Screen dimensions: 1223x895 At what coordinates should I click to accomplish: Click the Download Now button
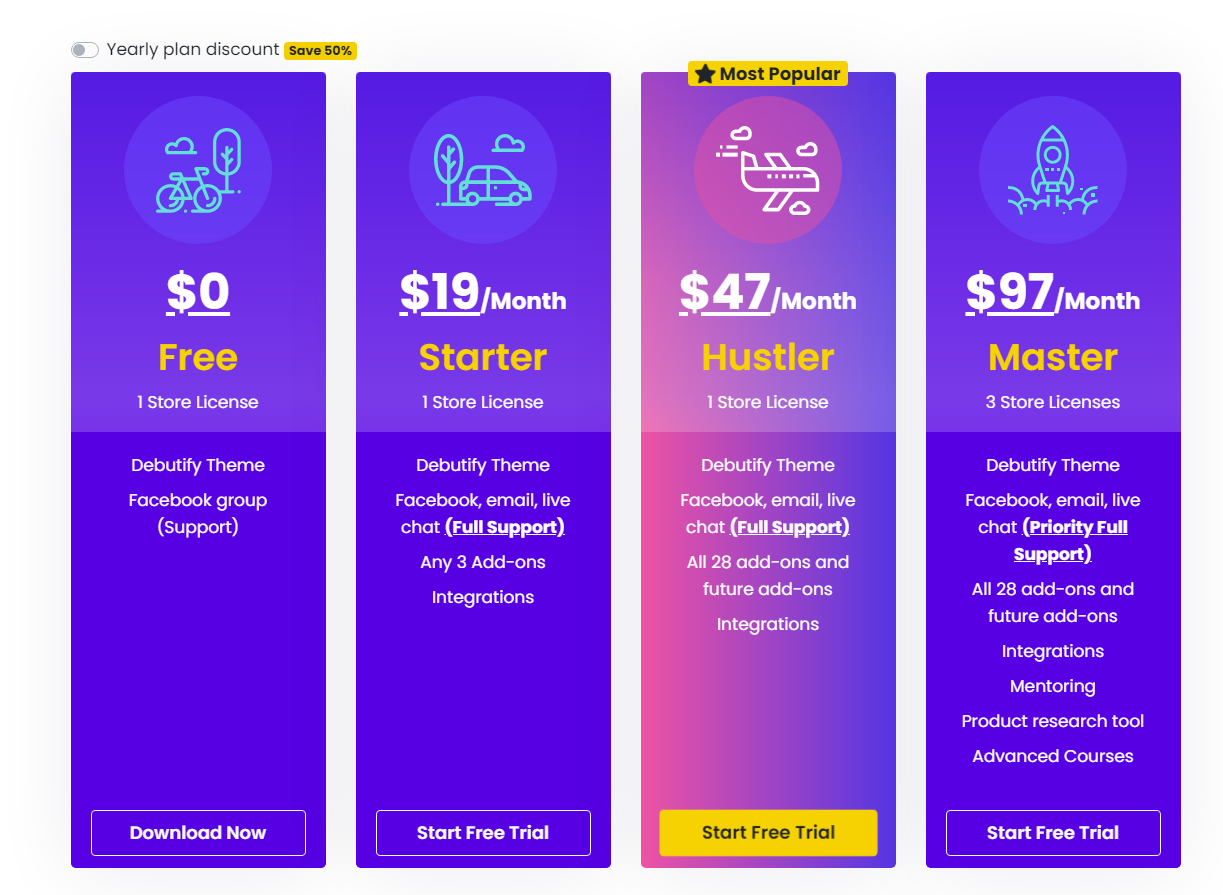pos(198,833)
